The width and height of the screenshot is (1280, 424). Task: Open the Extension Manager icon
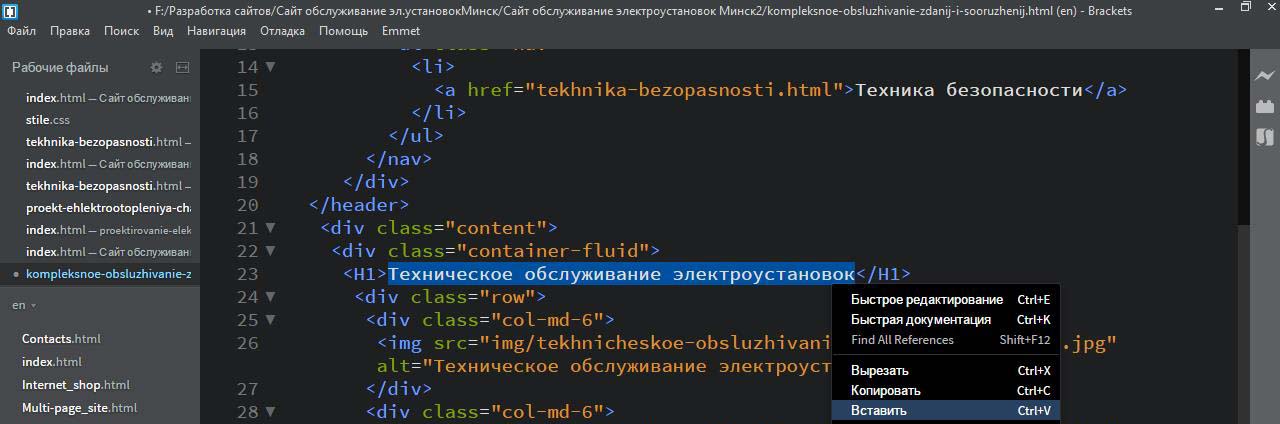1265,106
